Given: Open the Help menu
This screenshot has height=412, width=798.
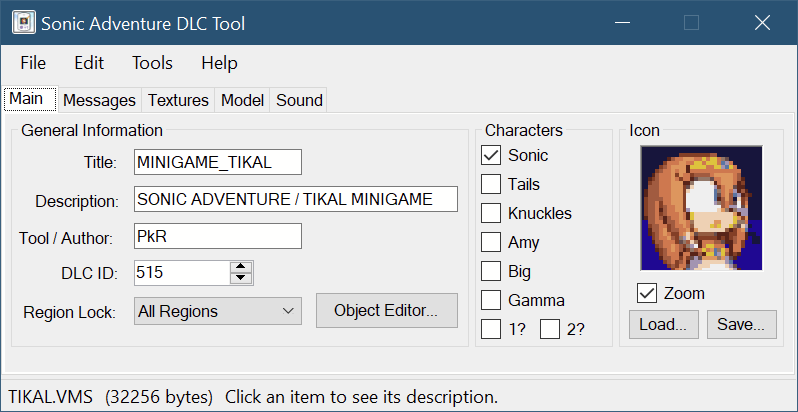Looking at the screenshot, I should point(219,63).
